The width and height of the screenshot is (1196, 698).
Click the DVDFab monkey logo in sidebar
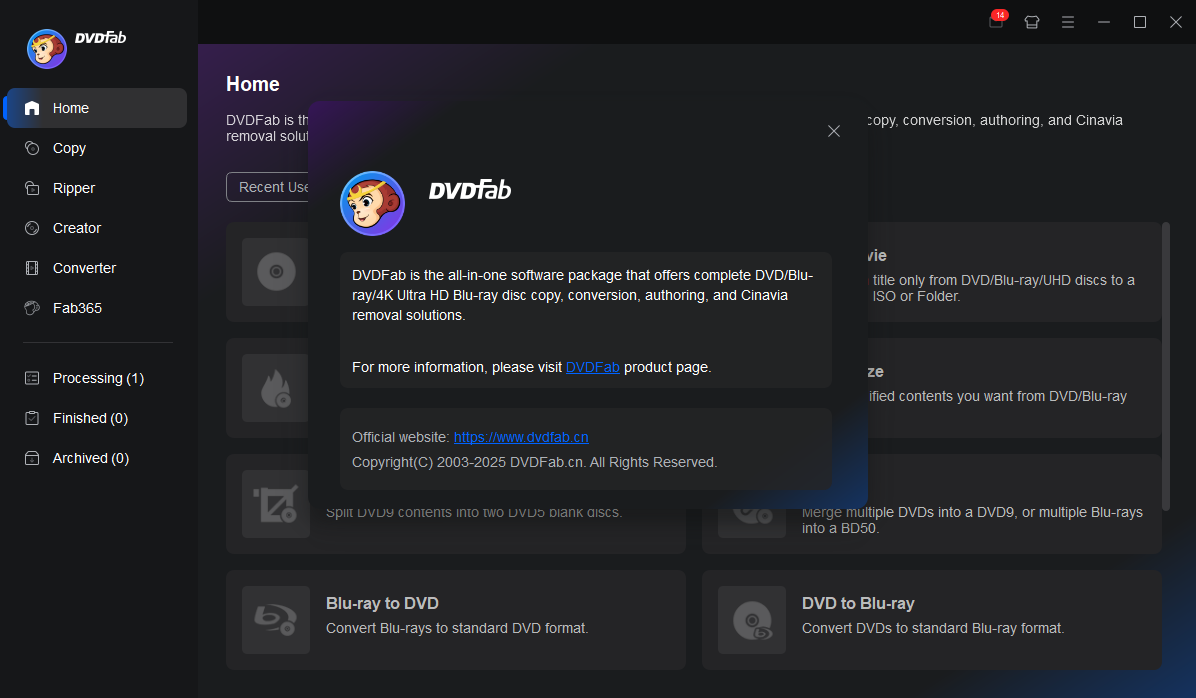(x=47, y=49)
